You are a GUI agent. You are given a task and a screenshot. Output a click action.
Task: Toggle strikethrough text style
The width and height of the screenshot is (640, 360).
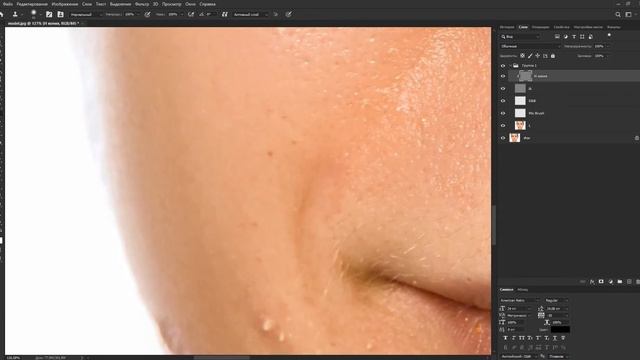click(x=563, y=338)
